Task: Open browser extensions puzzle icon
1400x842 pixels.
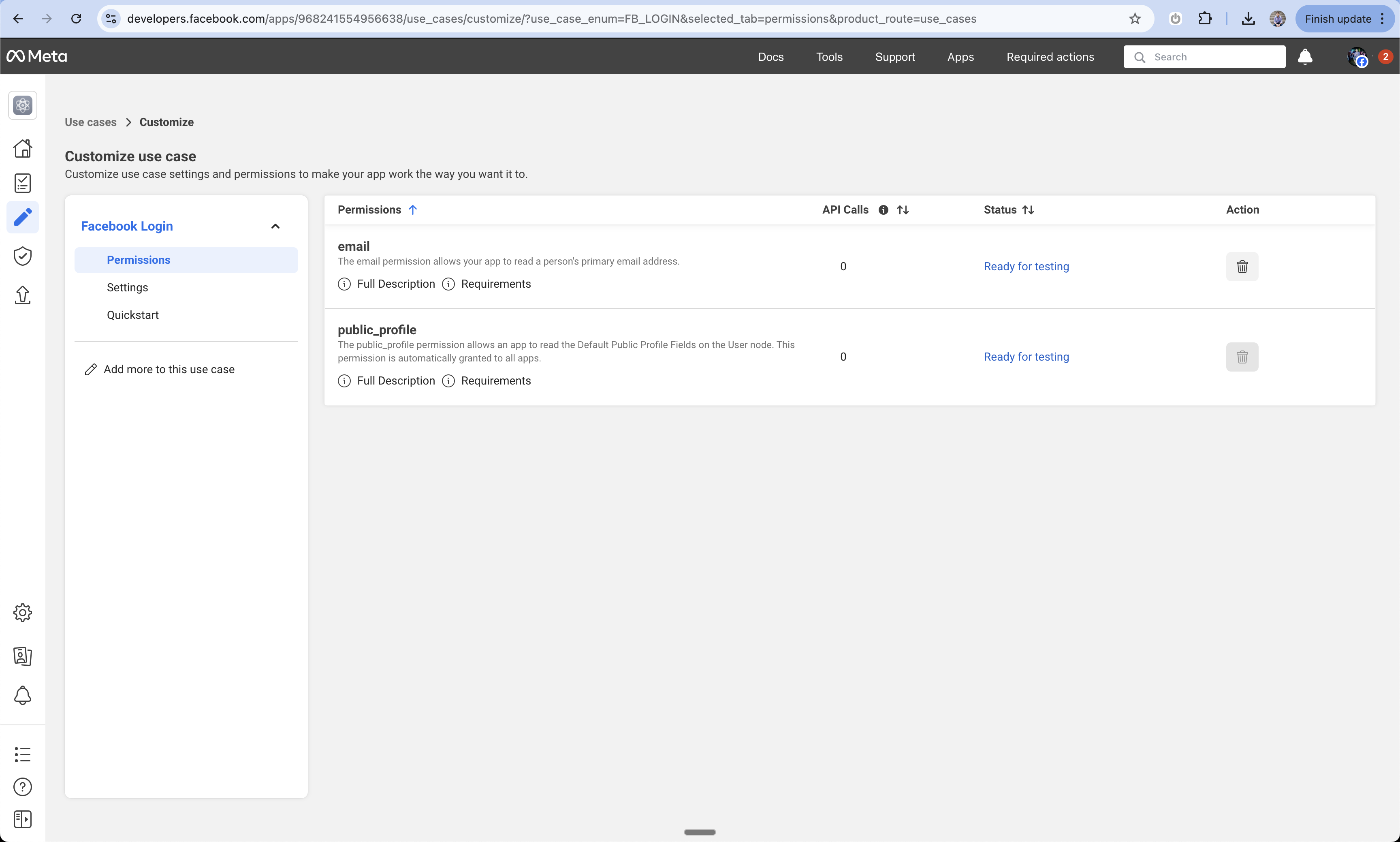Action: [x=1205, y=19]
